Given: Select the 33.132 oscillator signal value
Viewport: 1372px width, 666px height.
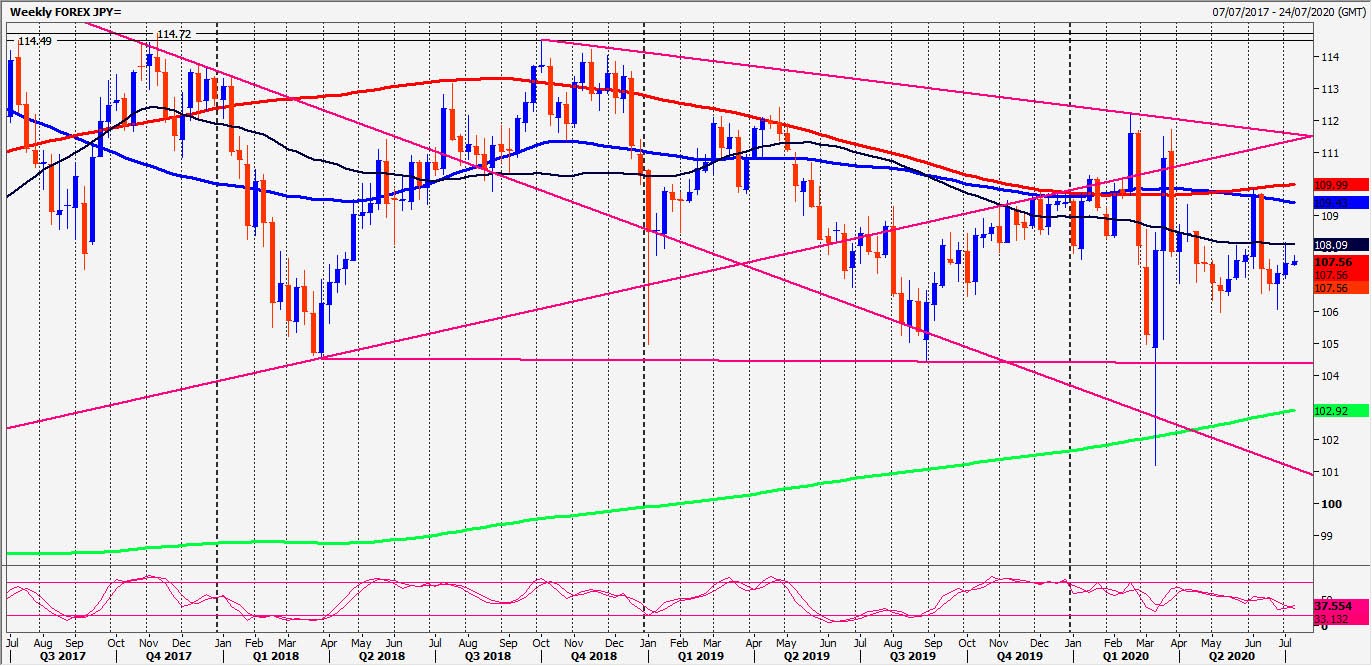Looking at the screenshot, I should click(x=1332, y=620).
